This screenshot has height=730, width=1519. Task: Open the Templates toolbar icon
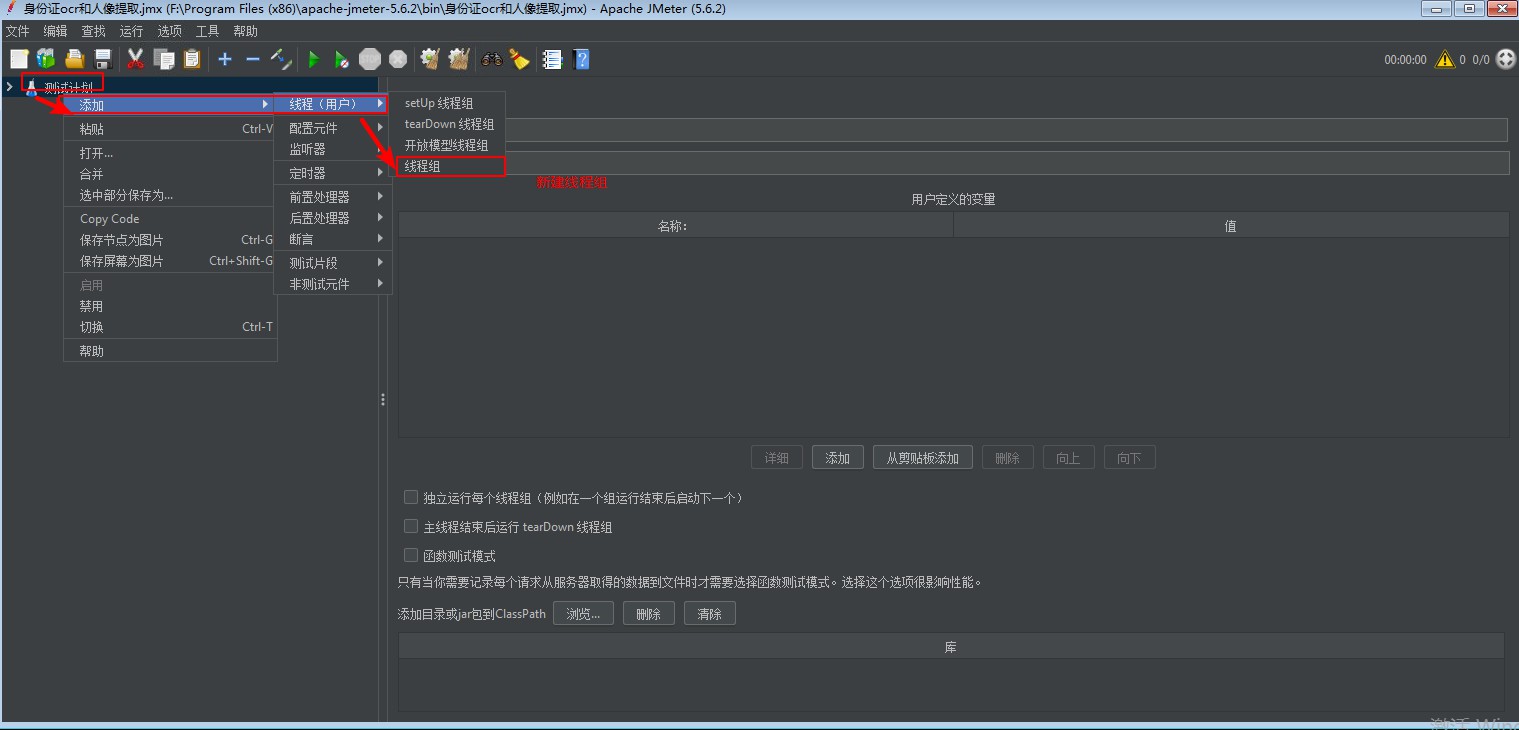[x=46, y=59]
